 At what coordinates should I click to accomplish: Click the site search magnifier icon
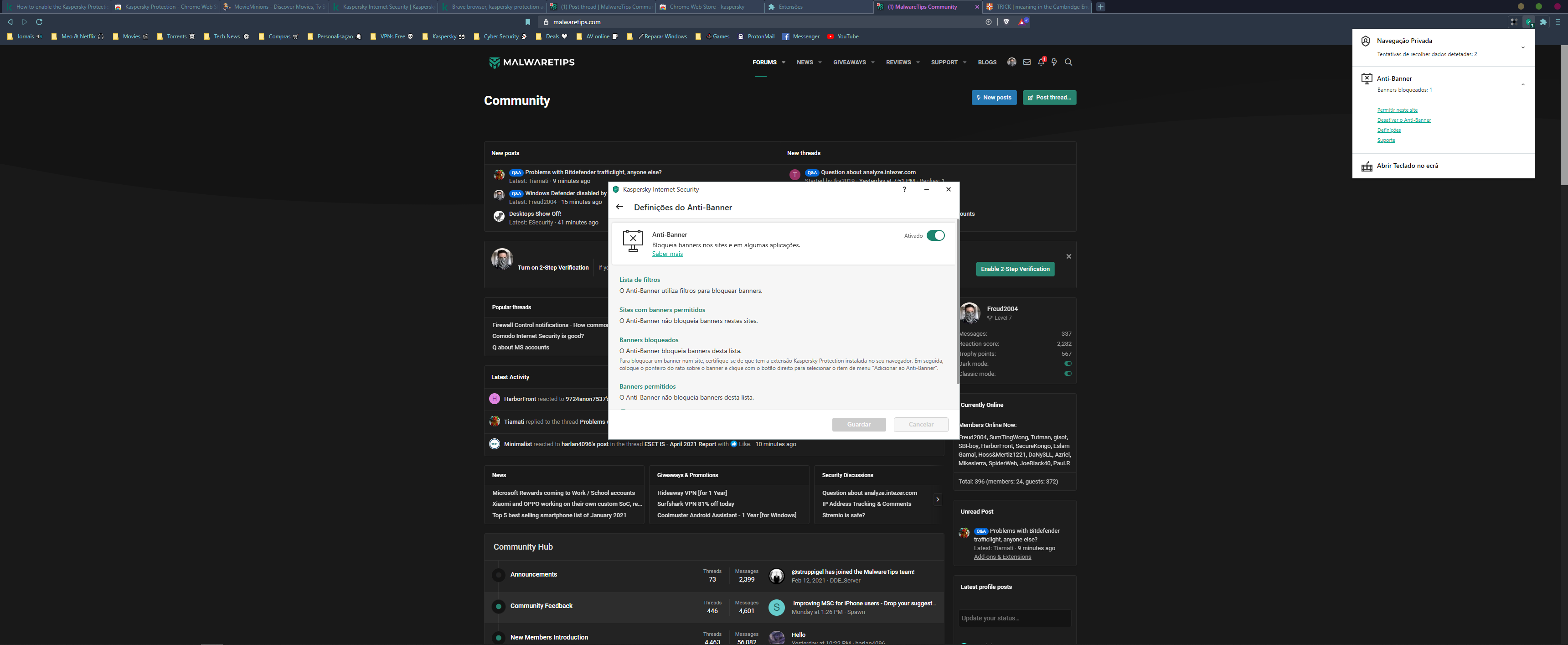pyautogui.click(x=1068, y=62)
